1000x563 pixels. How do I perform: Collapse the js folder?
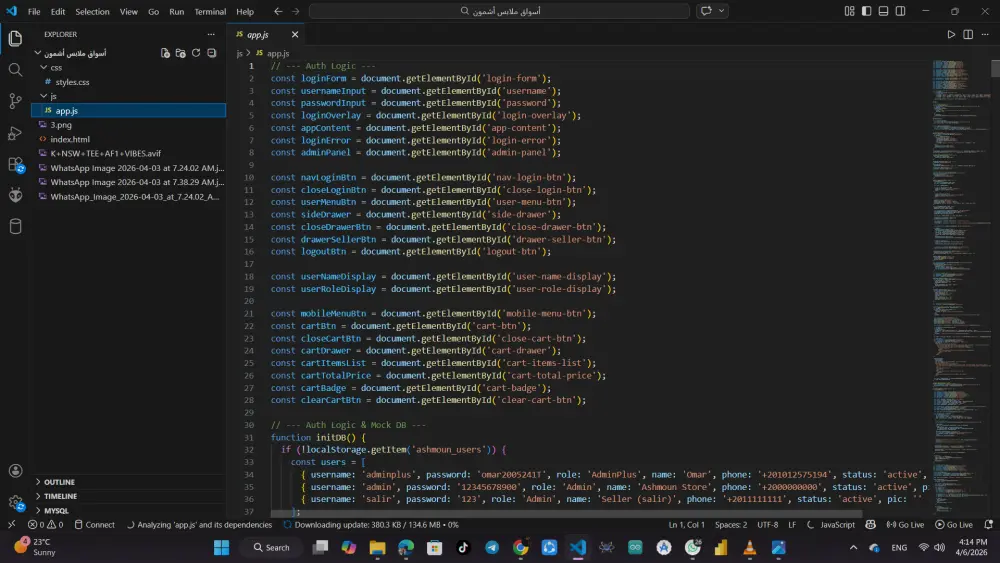click(128, 96)
